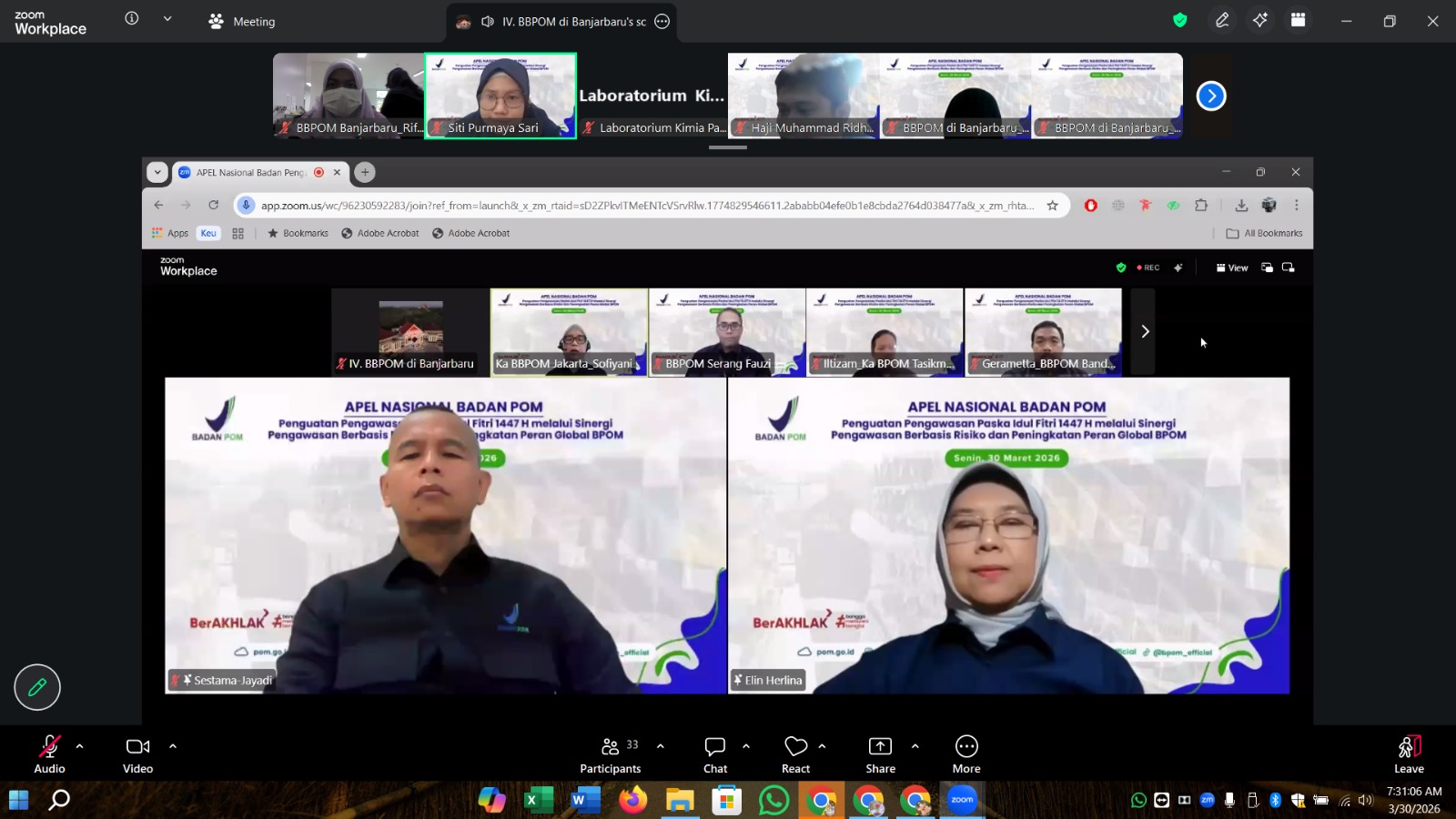Open the Participants list
This screenshot has height=819, width=1456.
(x=610, y=754)
